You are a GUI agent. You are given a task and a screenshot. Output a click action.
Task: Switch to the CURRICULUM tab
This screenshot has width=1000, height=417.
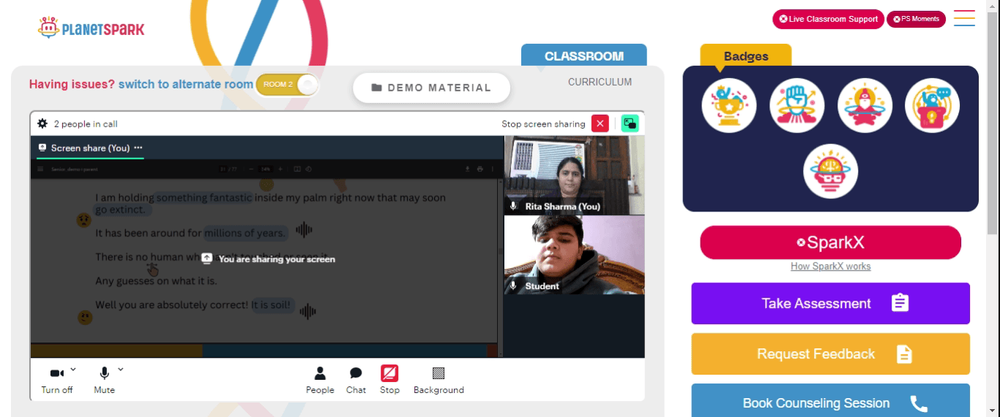pos(599,82)
